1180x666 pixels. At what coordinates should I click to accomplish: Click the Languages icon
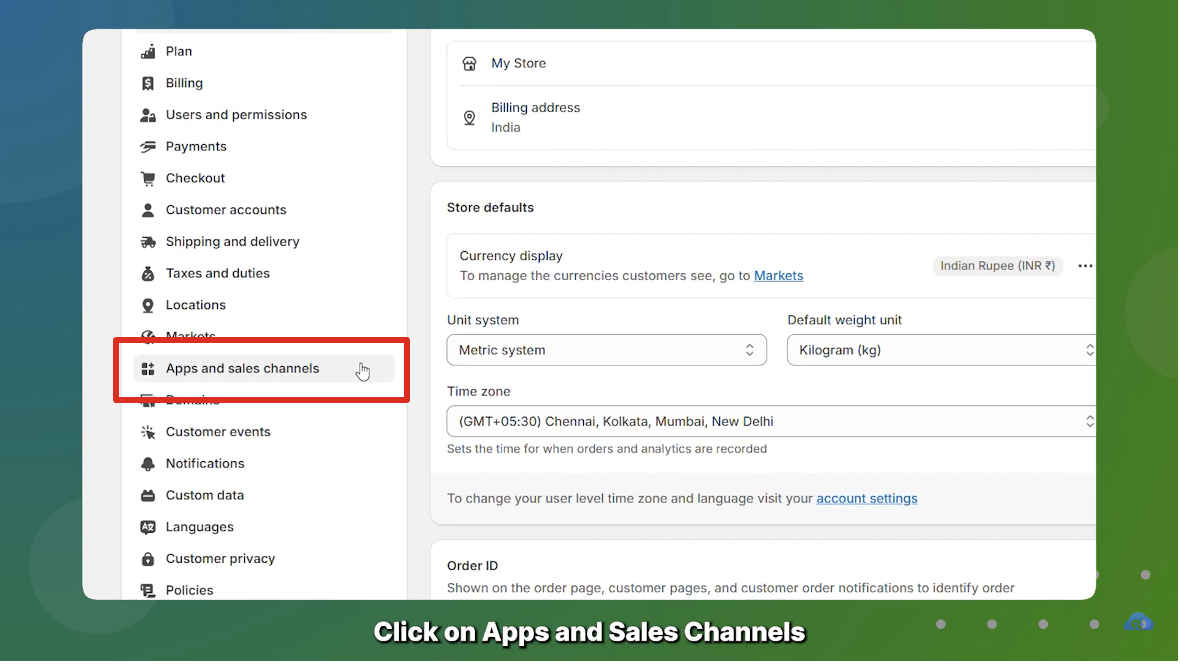click(148, 527)
